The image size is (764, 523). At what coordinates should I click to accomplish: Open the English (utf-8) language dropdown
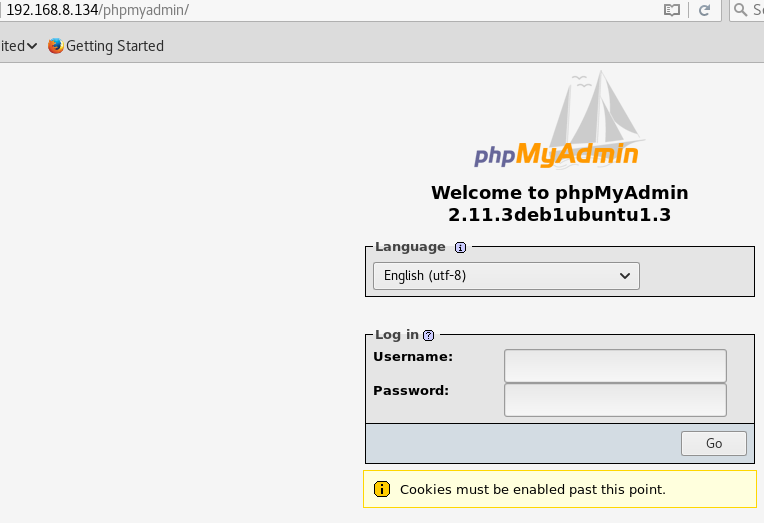point(506,276)
